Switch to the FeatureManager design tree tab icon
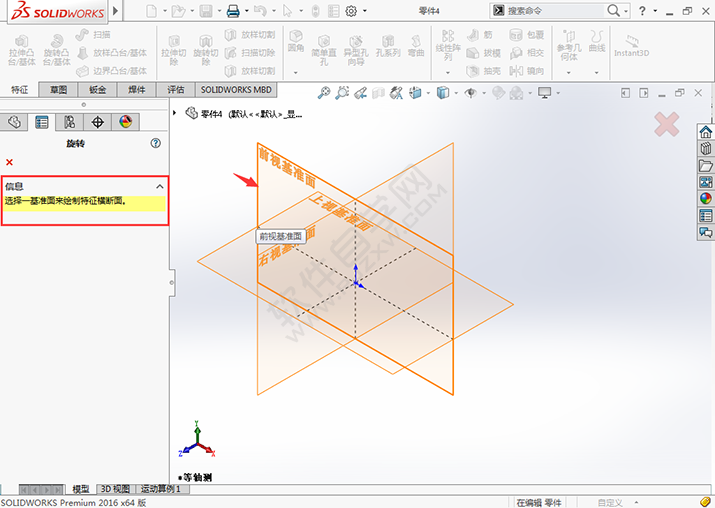 pos(14,122)
